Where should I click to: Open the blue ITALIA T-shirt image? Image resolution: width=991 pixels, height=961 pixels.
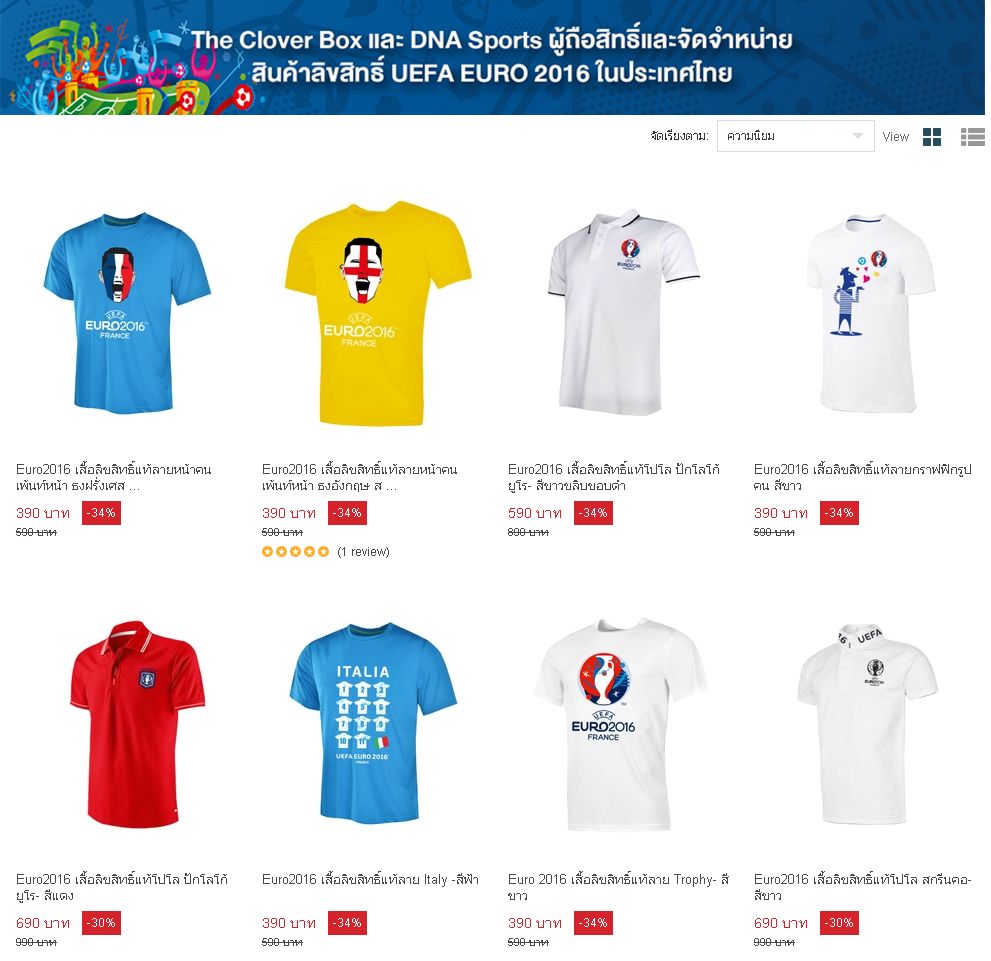(x=373, y=723)
